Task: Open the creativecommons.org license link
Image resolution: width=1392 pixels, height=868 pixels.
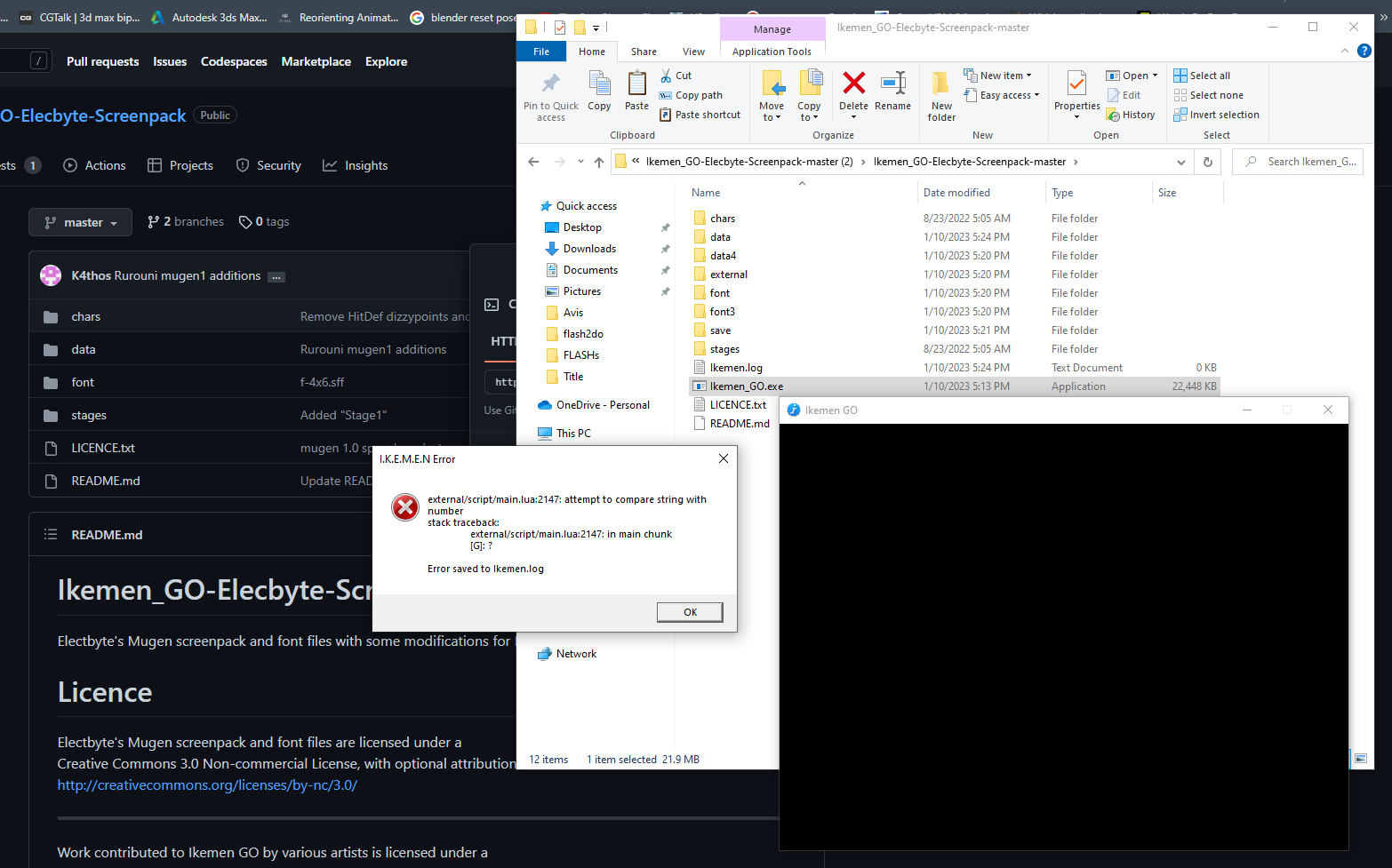Action: coord(207,784)
